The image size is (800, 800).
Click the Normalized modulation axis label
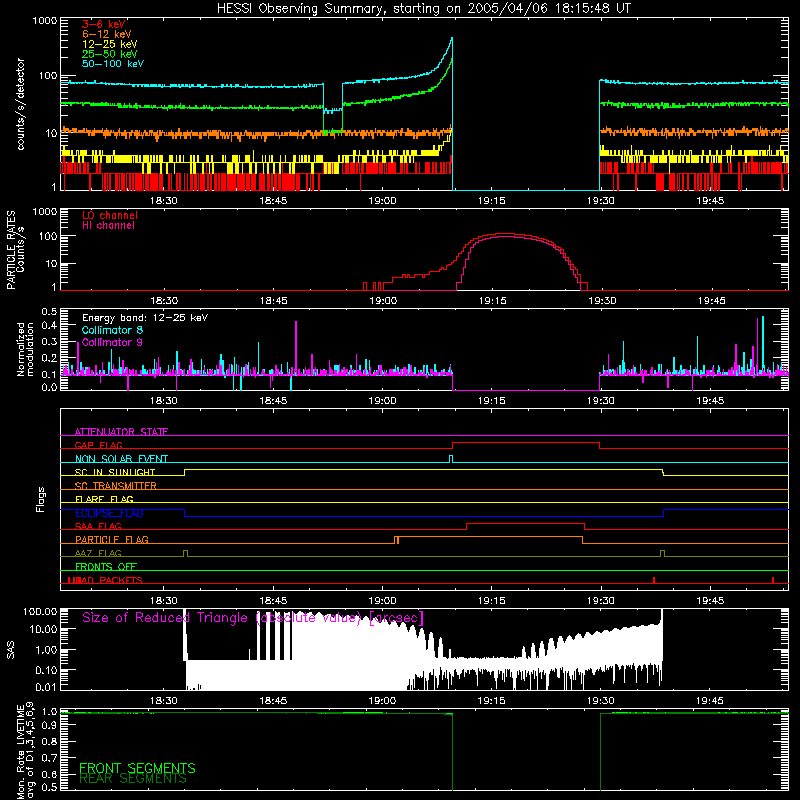25,349
